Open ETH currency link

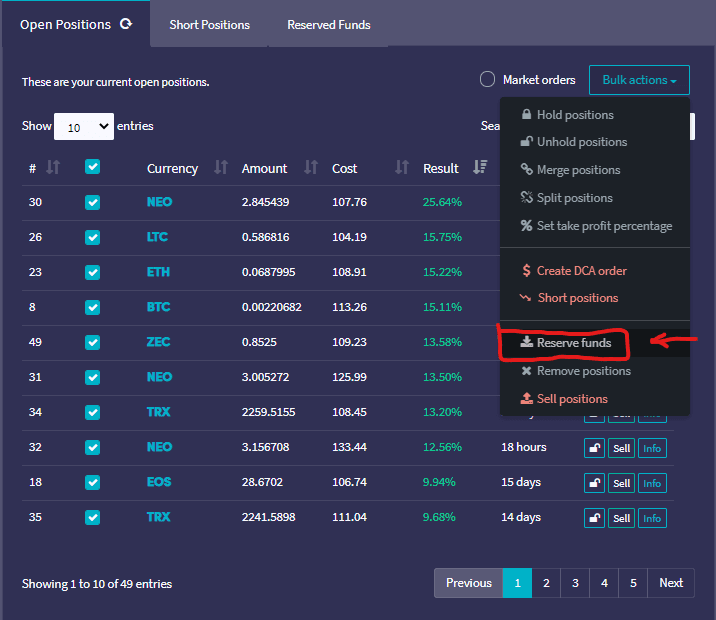pyautogui.click(x=158, y=272)
